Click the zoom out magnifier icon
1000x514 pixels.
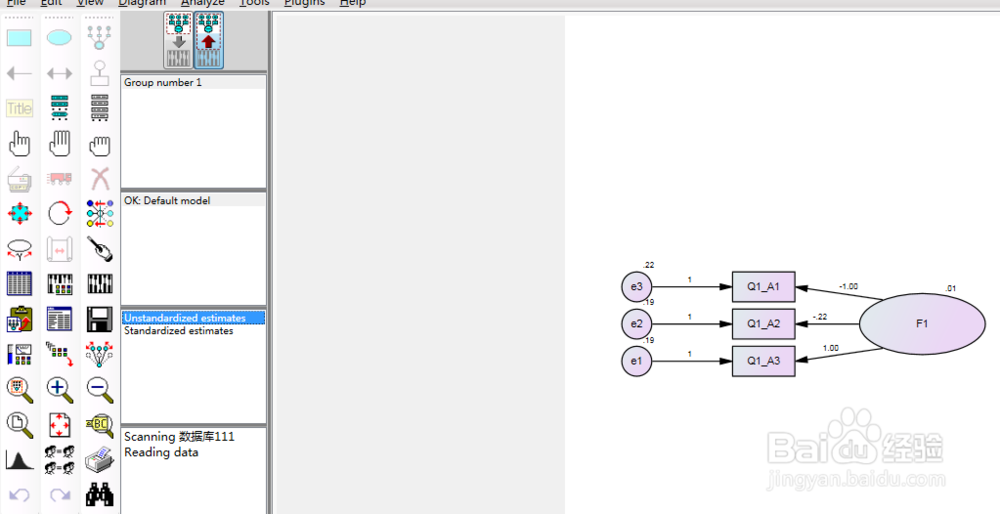[x=99, y=389]
